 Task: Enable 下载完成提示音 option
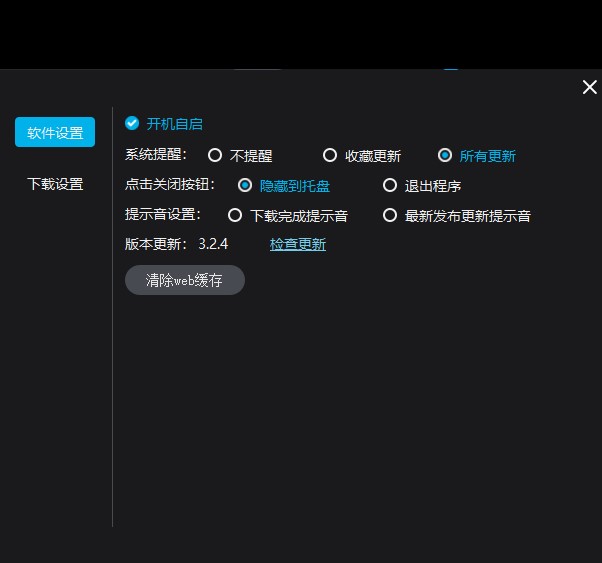tap(235, 215)
